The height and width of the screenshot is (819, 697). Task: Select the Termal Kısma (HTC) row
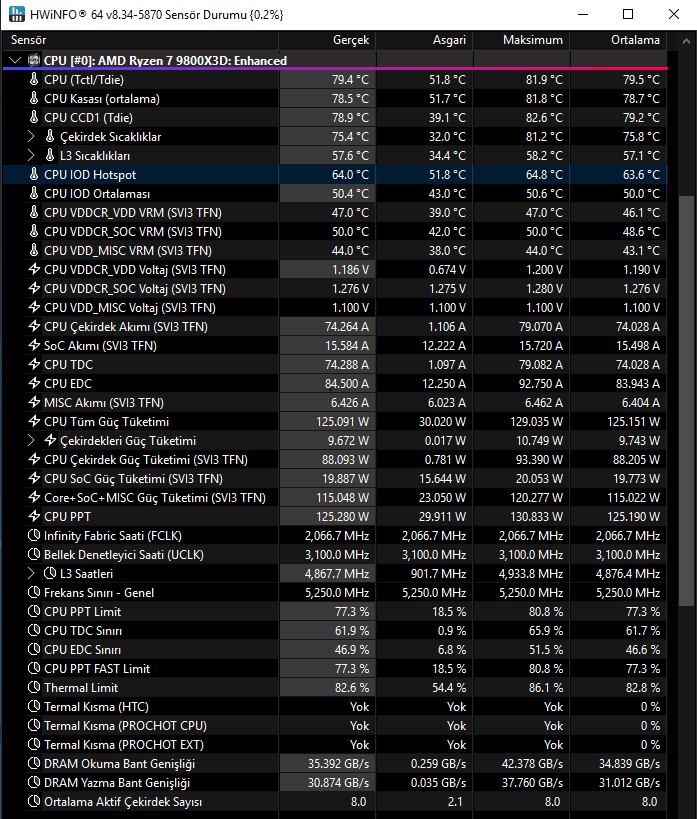coord(334,707)
